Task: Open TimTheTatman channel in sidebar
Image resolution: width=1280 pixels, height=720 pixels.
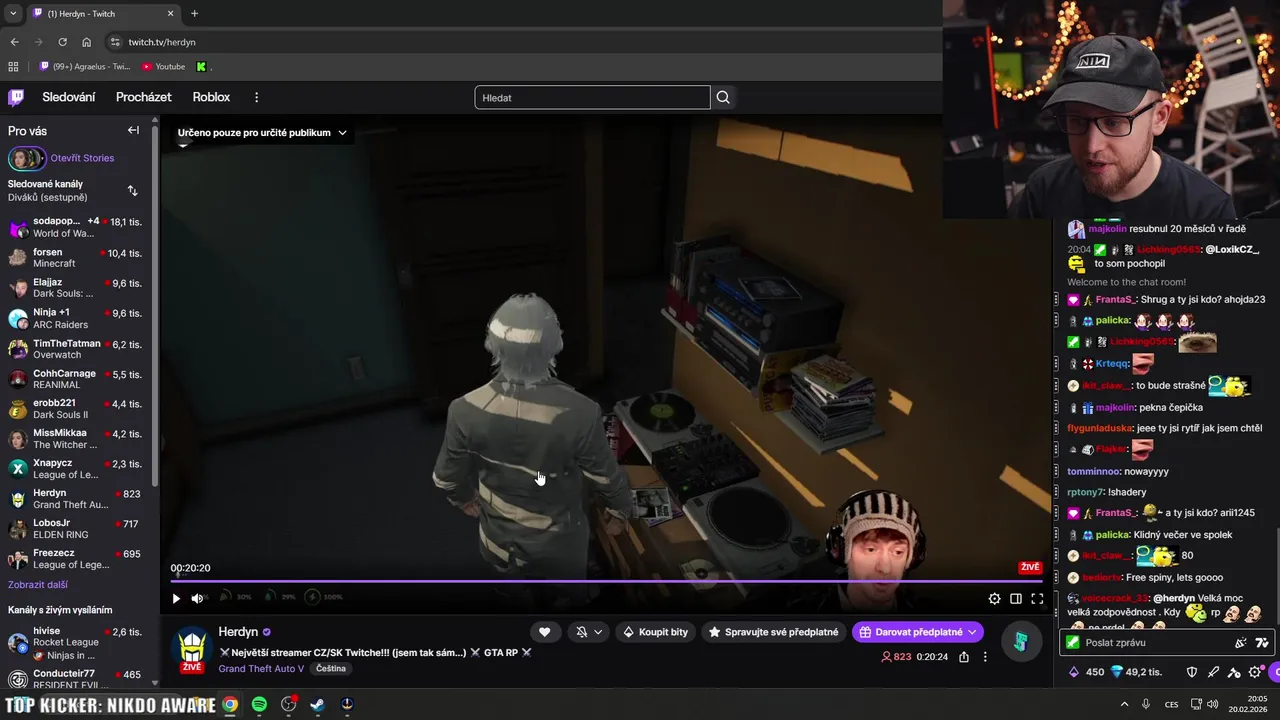Action: [x=75, y=348]
